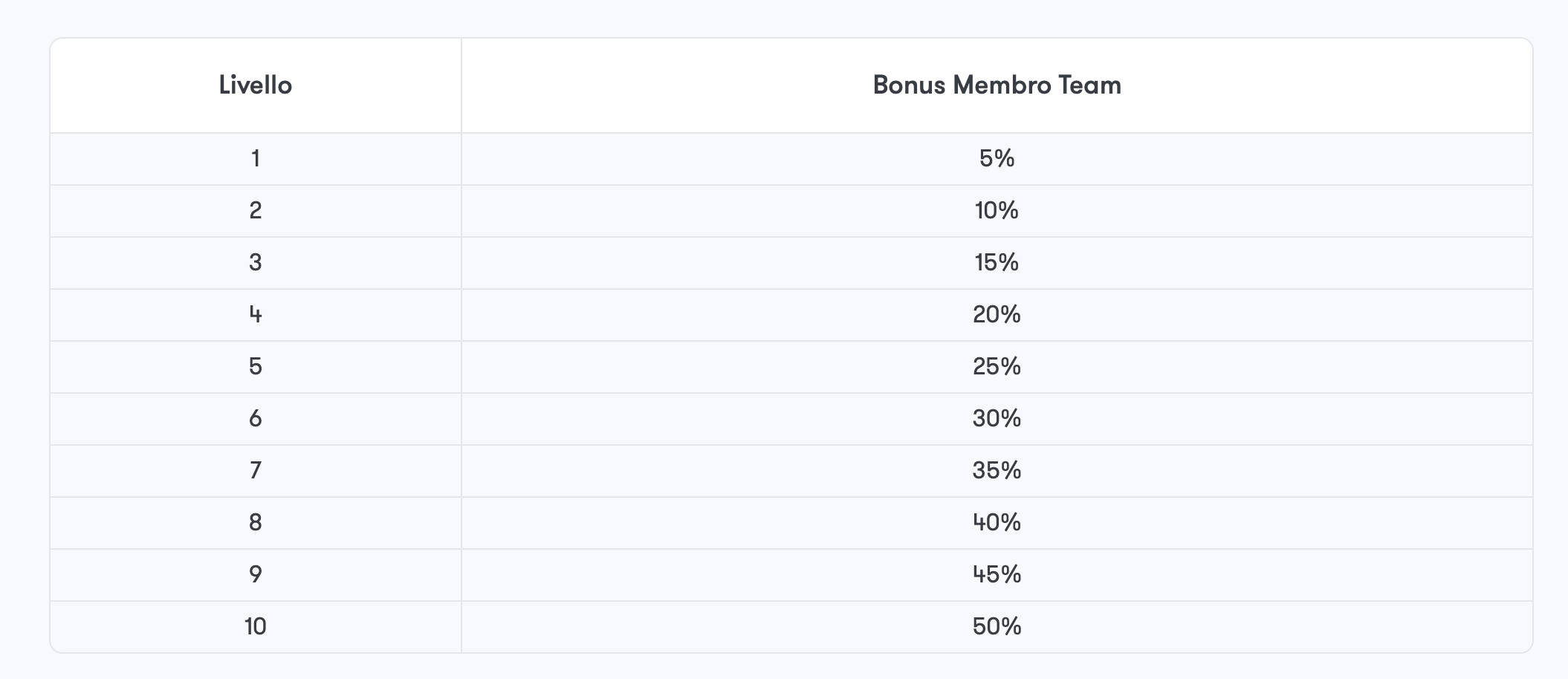1568x679 pixels.
Task: Click the level 5 cell
Action: tap(256, 367)
